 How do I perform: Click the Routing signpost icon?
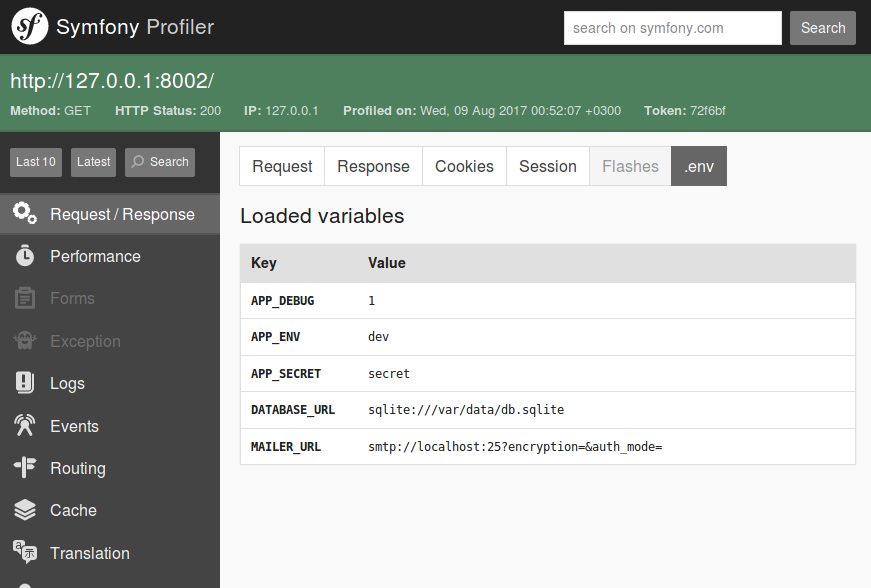25,468
